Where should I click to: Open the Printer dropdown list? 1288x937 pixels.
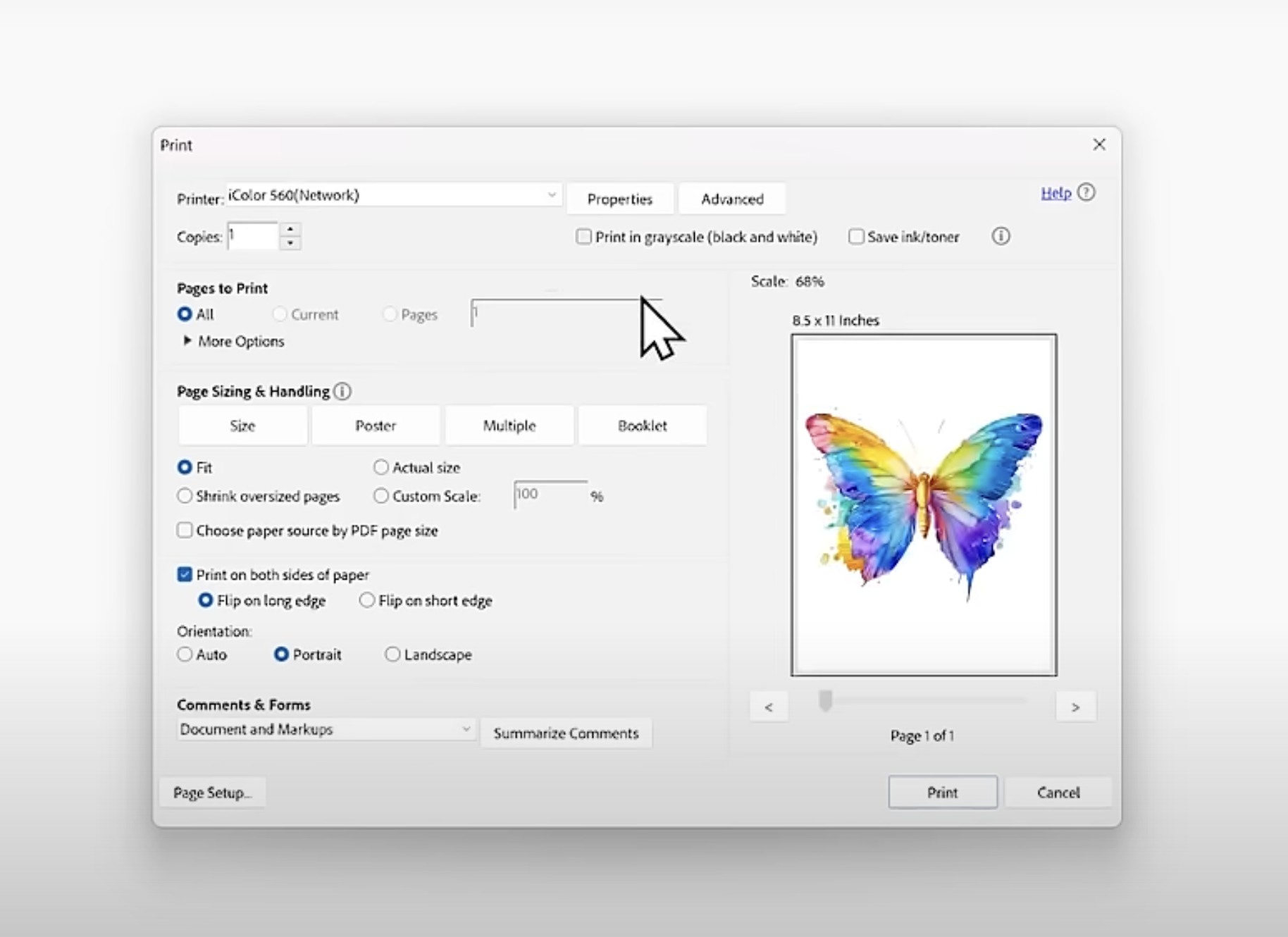[394, 195]
